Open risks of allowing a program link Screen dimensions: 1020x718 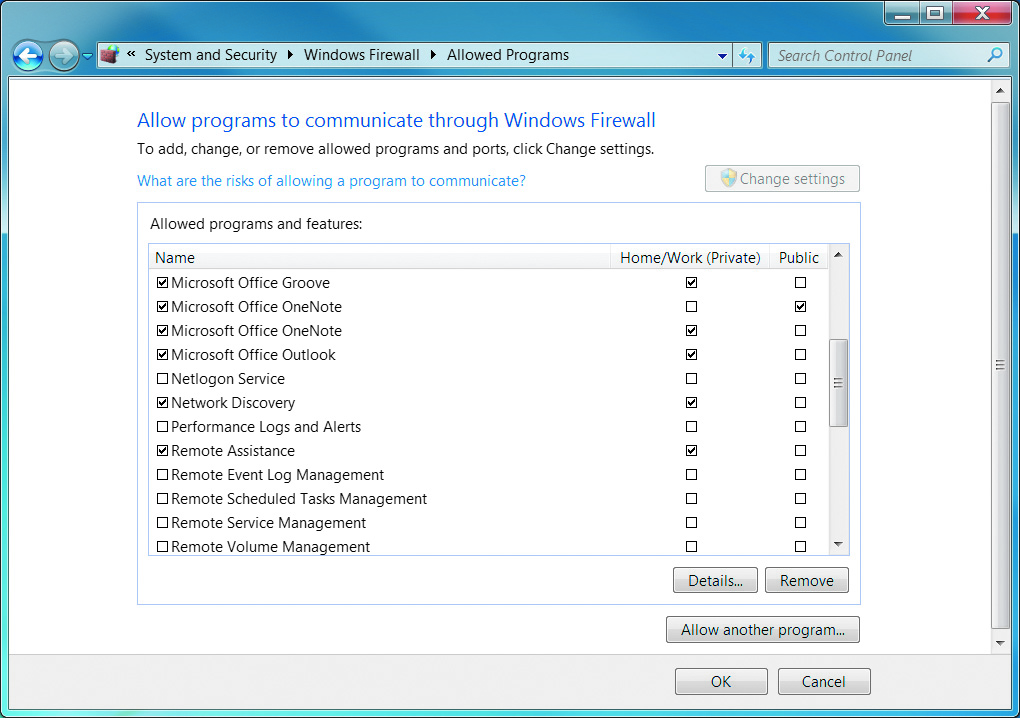point(331,181)
